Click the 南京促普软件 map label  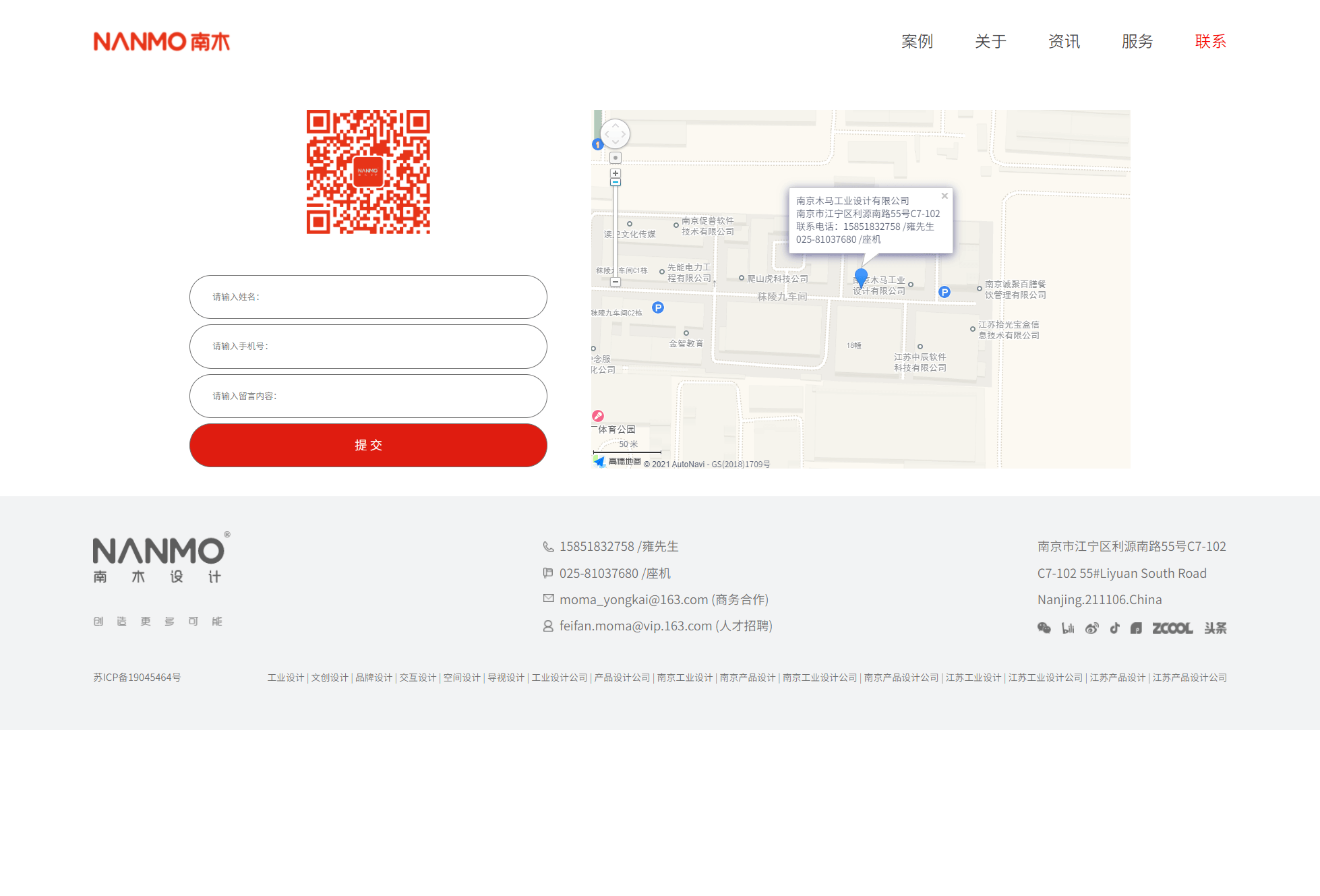click(x=707, y=226)
